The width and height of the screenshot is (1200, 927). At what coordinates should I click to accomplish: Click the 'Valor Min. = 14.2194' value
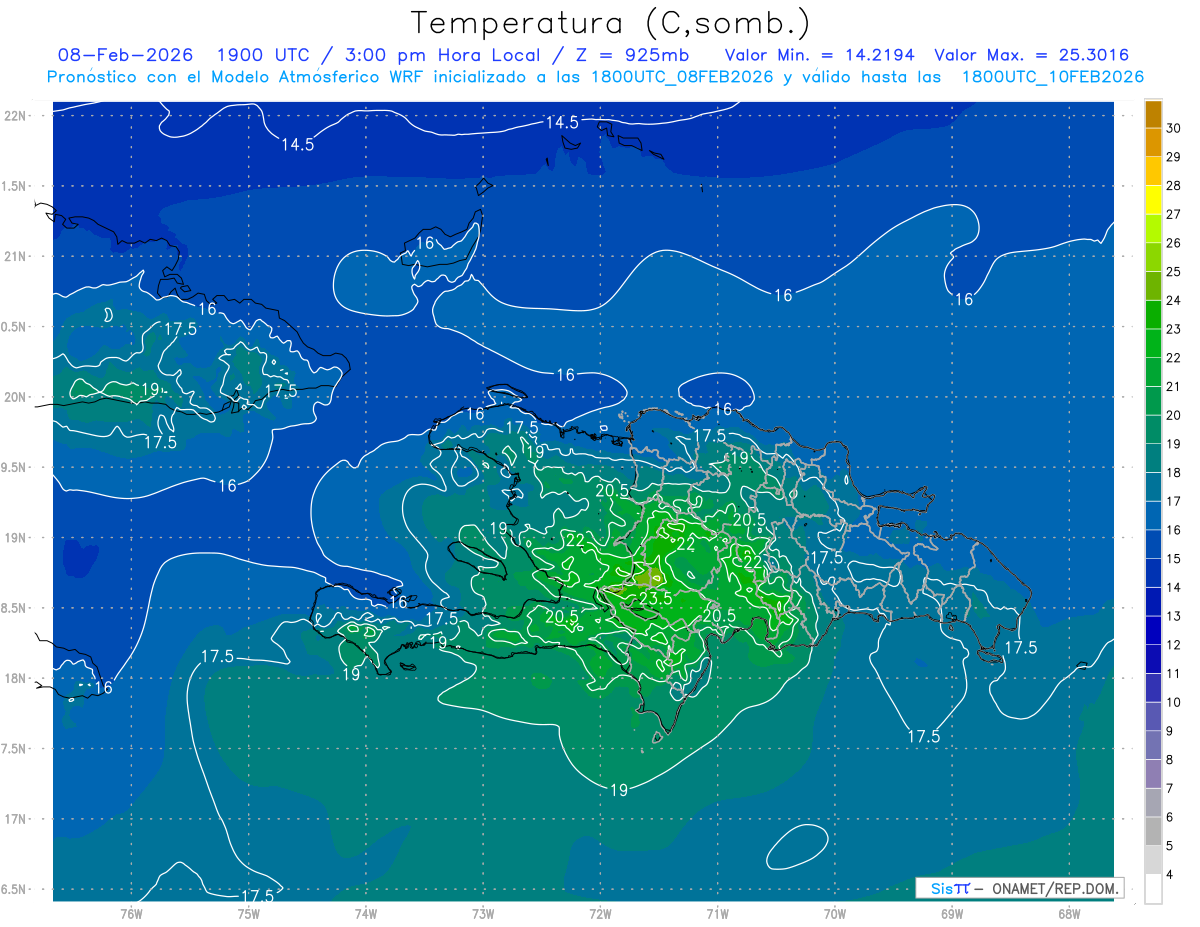pos(820,55)
